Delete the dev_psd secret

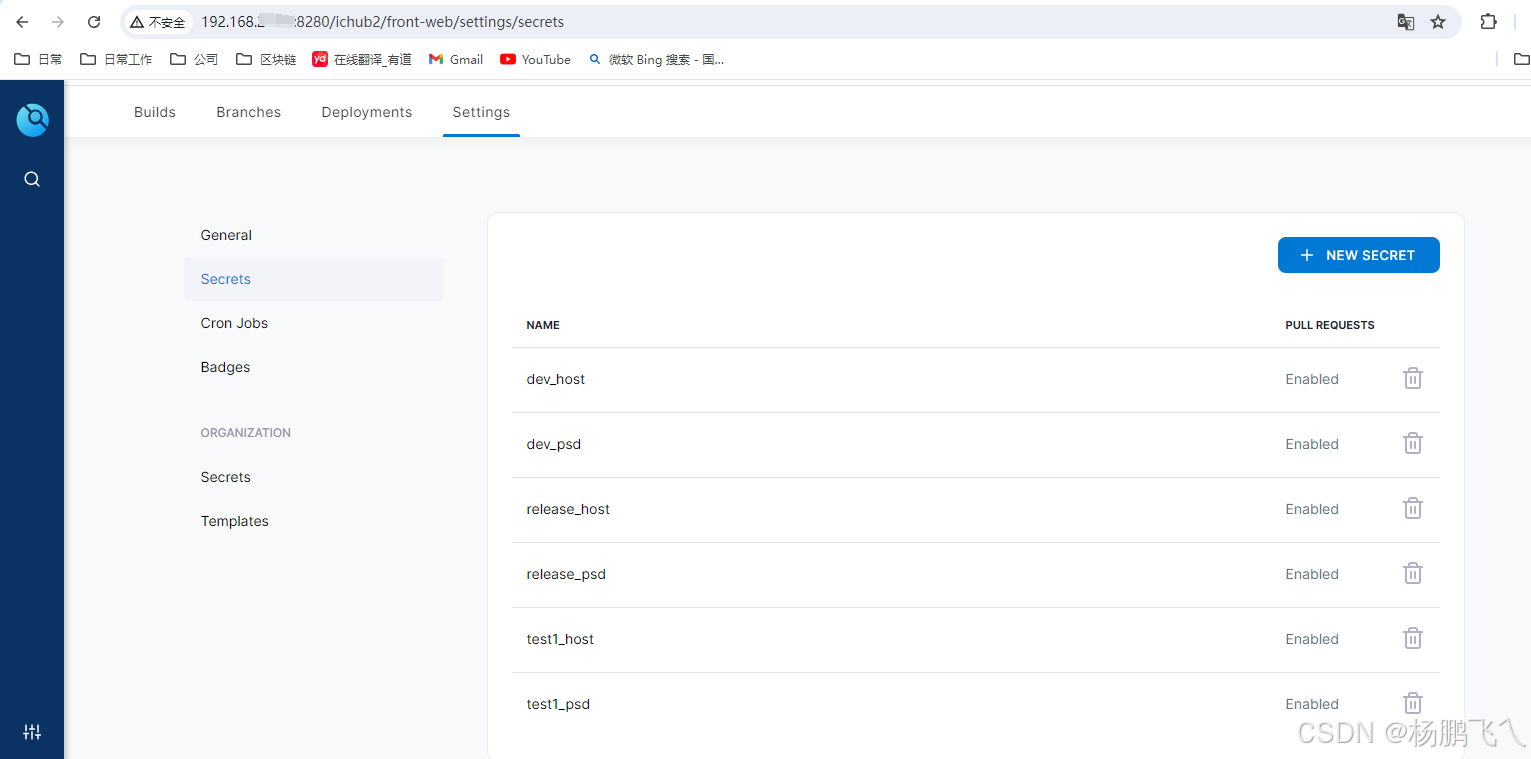(1412, 443)
